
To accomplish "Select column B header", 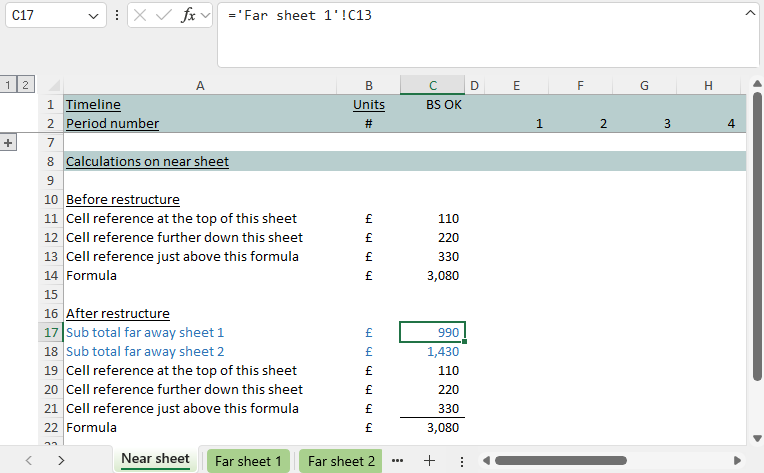I will click(368, 86).
